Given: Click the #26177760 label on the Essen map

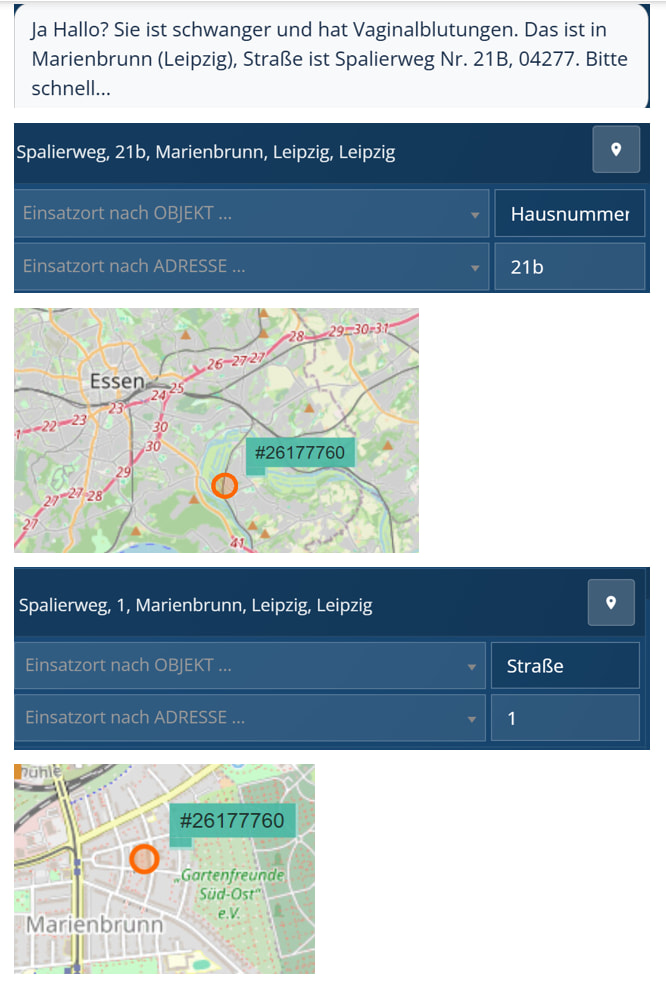Looking at the screenshot, I should coord(300,453).
